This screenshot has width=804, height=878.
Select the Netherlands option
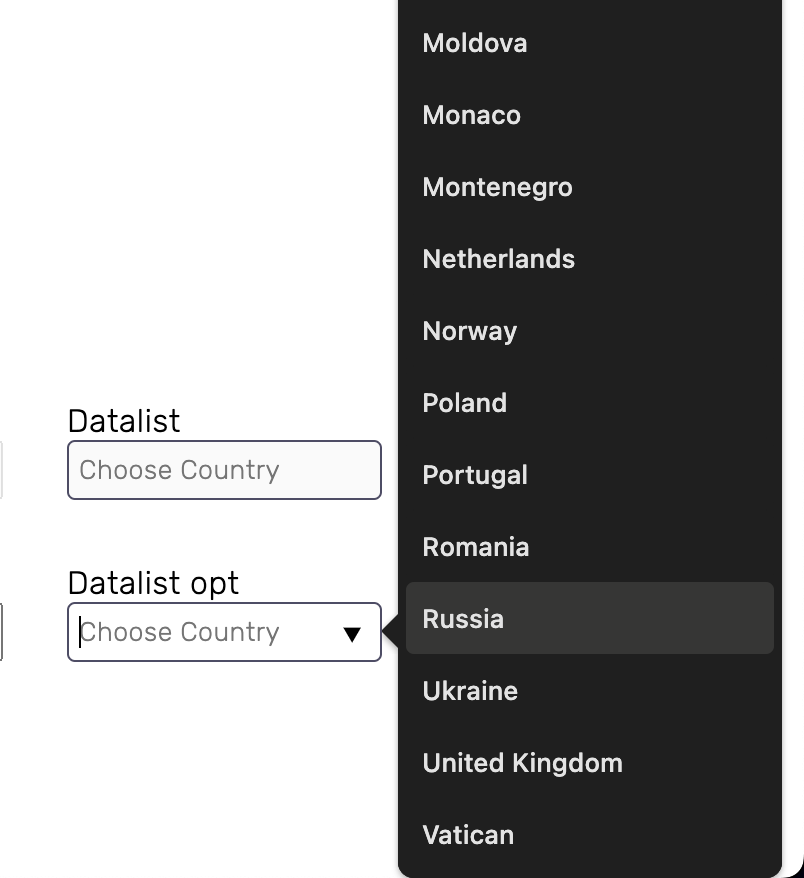click(x=590, y=259)
